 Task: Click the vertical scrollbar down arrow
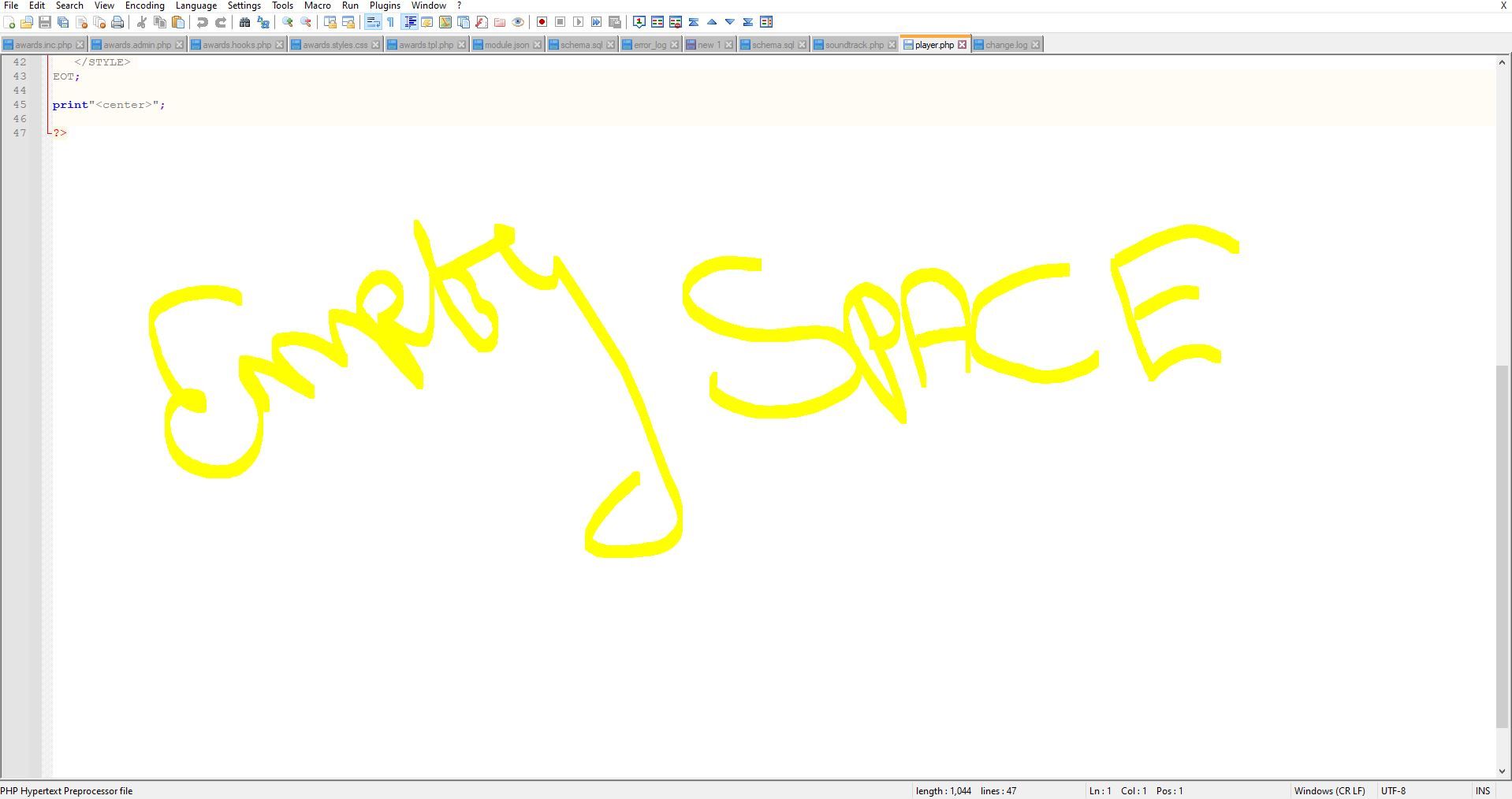pyautogui.click(x=1502, y=771)
